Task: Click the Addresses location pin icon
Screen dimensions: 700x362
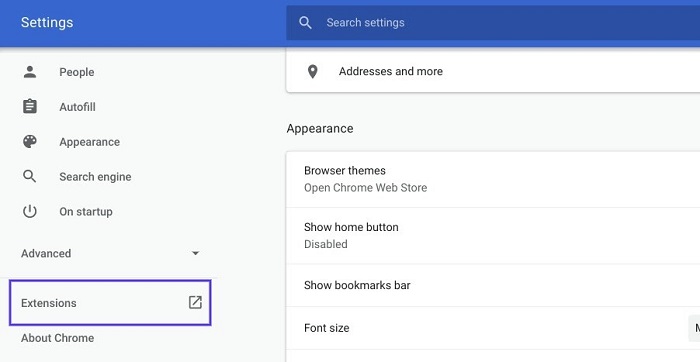Action: coord(313,71)
